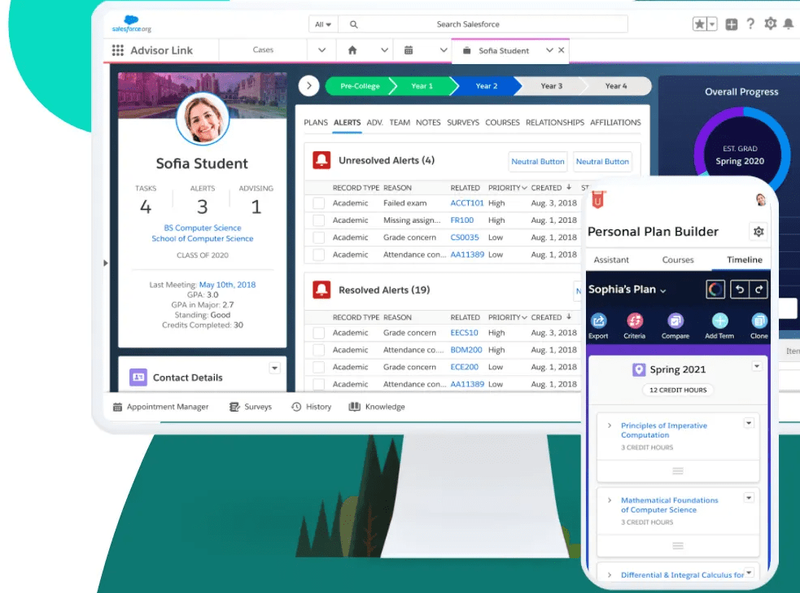Open the Cases tab dropdown chevron
800x593 pixels.
tap(321, 50)
